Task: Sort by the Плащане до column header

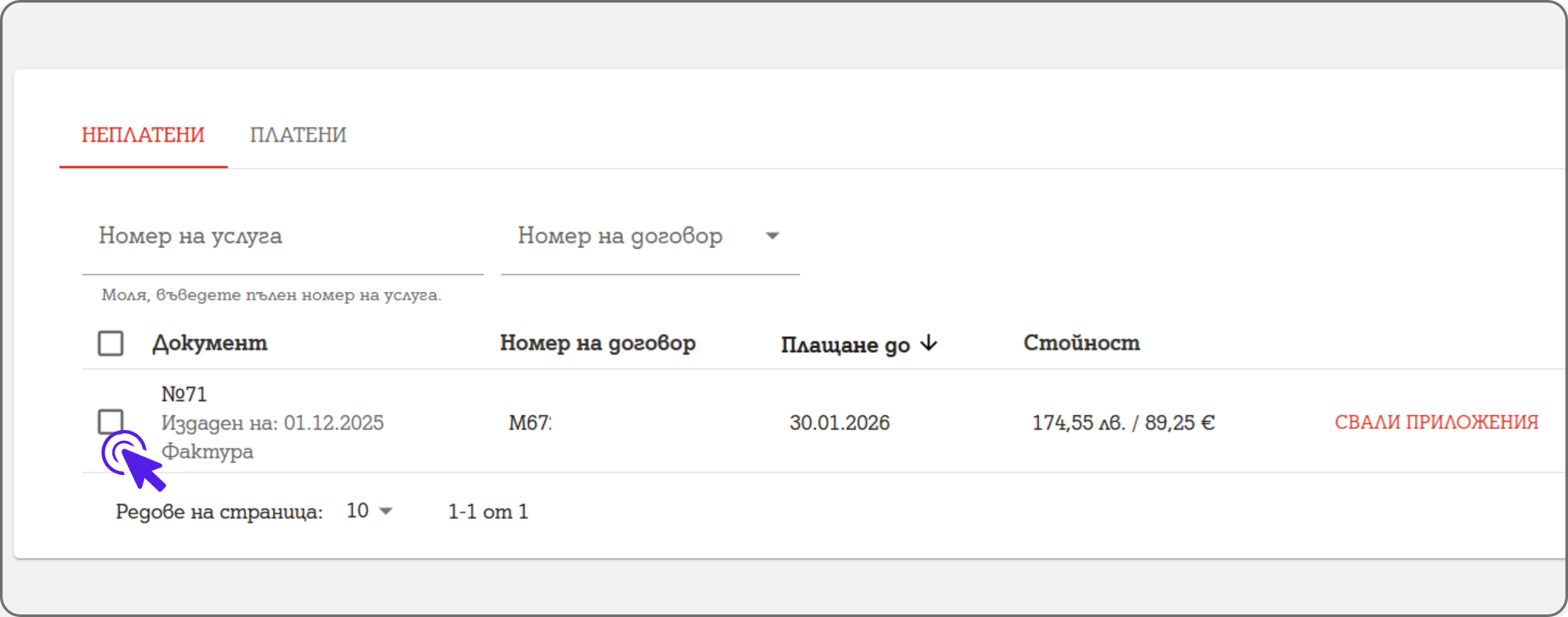Action: pos(845,344)
